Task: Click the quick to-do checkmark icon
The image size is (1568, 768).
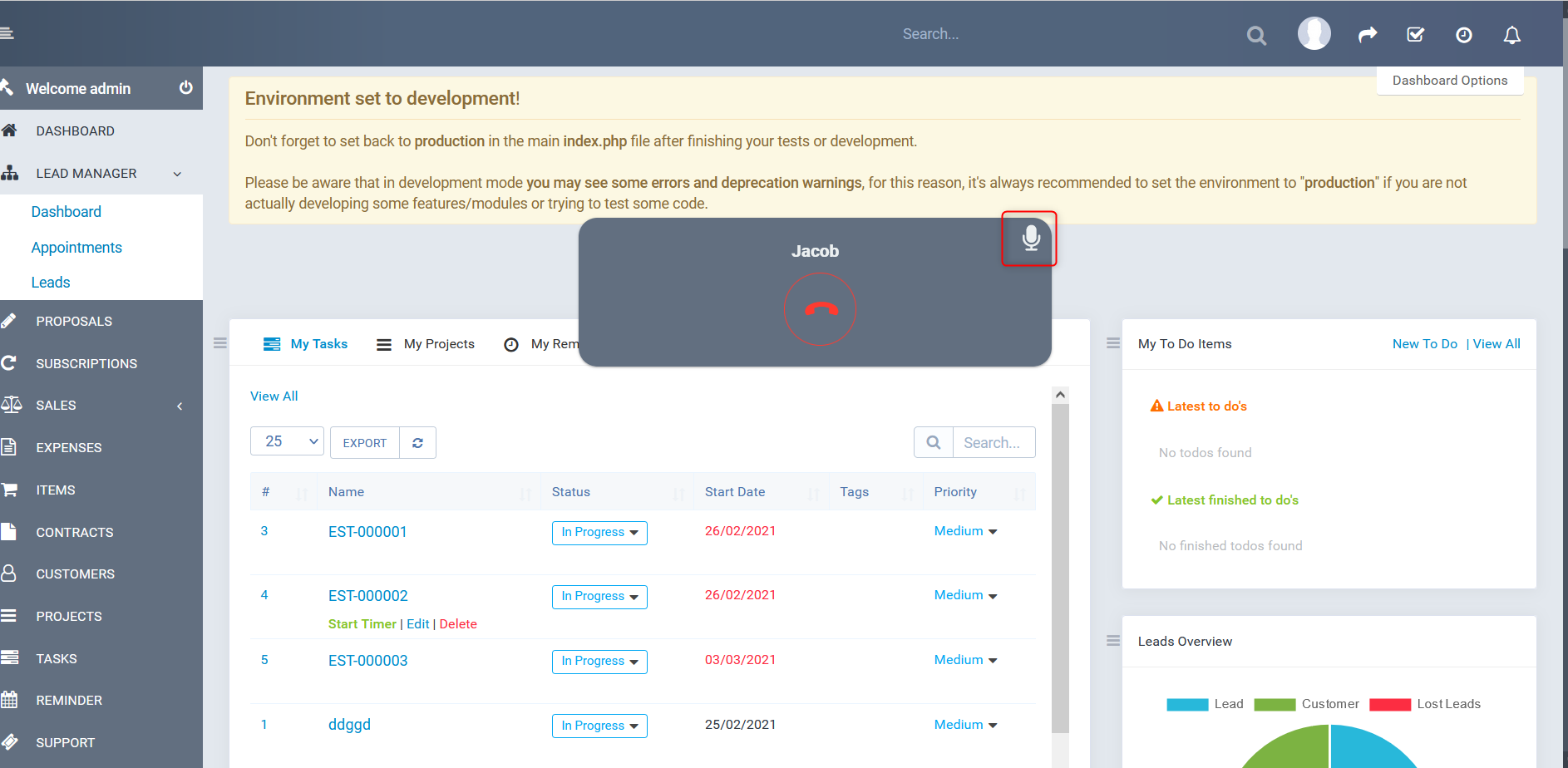Action: (1415, 35)
